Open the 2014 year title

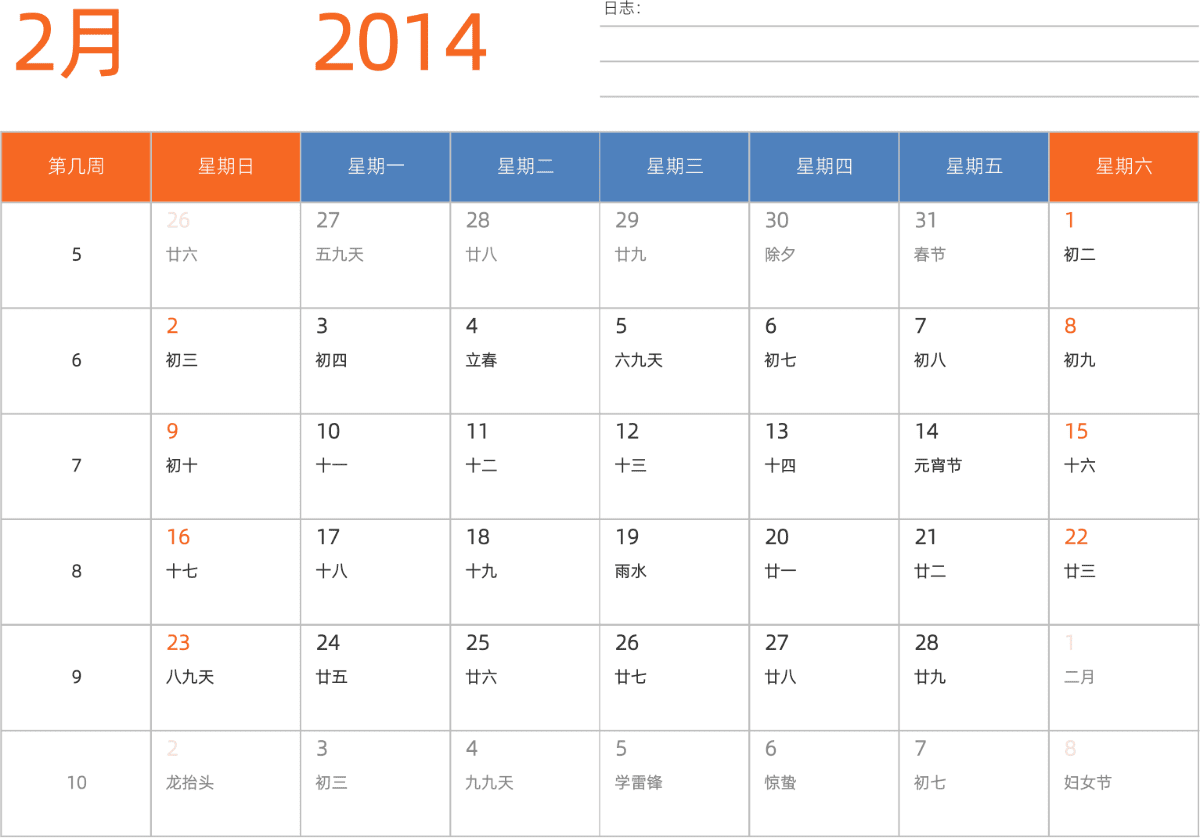[x=400, y=43]
